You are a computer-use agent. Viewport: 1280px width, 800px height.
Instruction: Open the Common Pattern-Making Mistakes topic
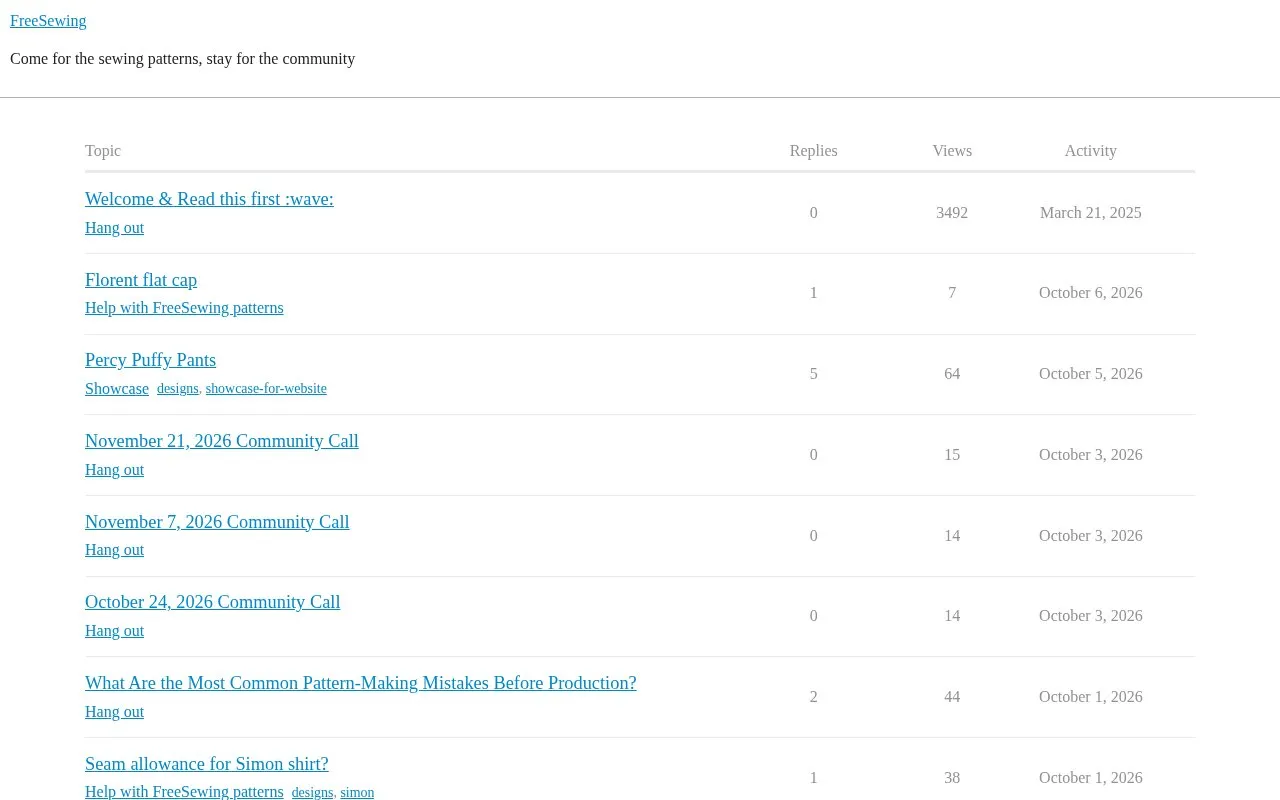(x=361, y=683)
